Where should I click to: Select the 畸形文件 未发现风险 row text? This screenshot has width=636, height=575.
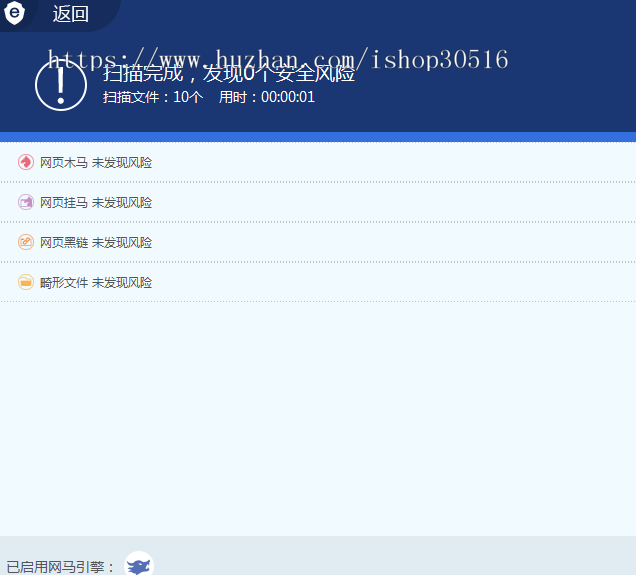96,282
